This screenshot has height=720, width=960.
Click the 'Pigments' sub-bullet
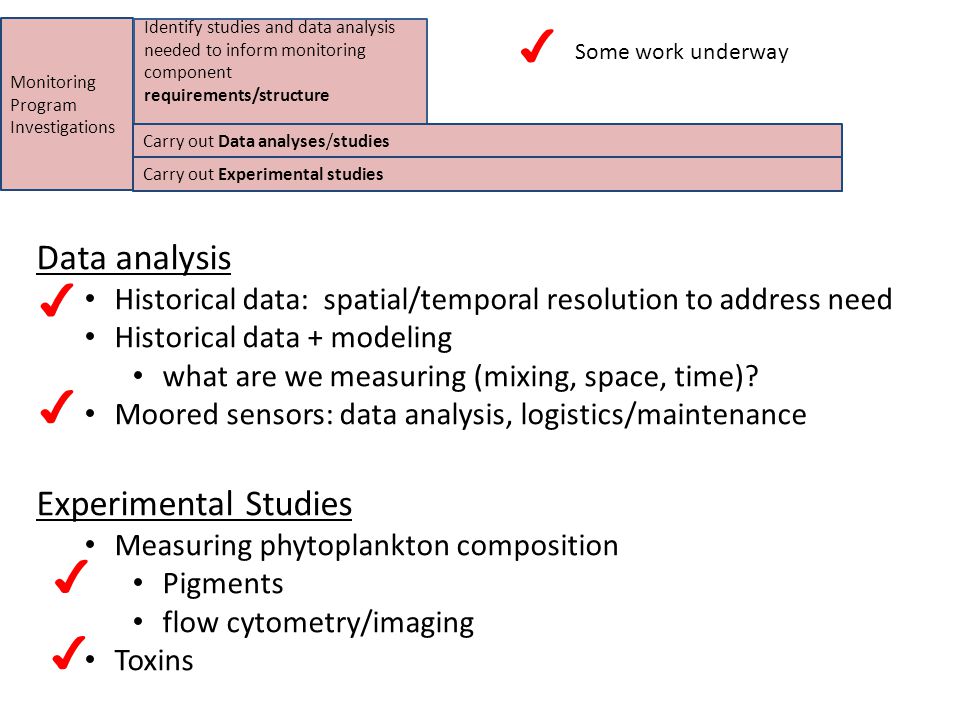pyautogui.click(x=223, y=584)
